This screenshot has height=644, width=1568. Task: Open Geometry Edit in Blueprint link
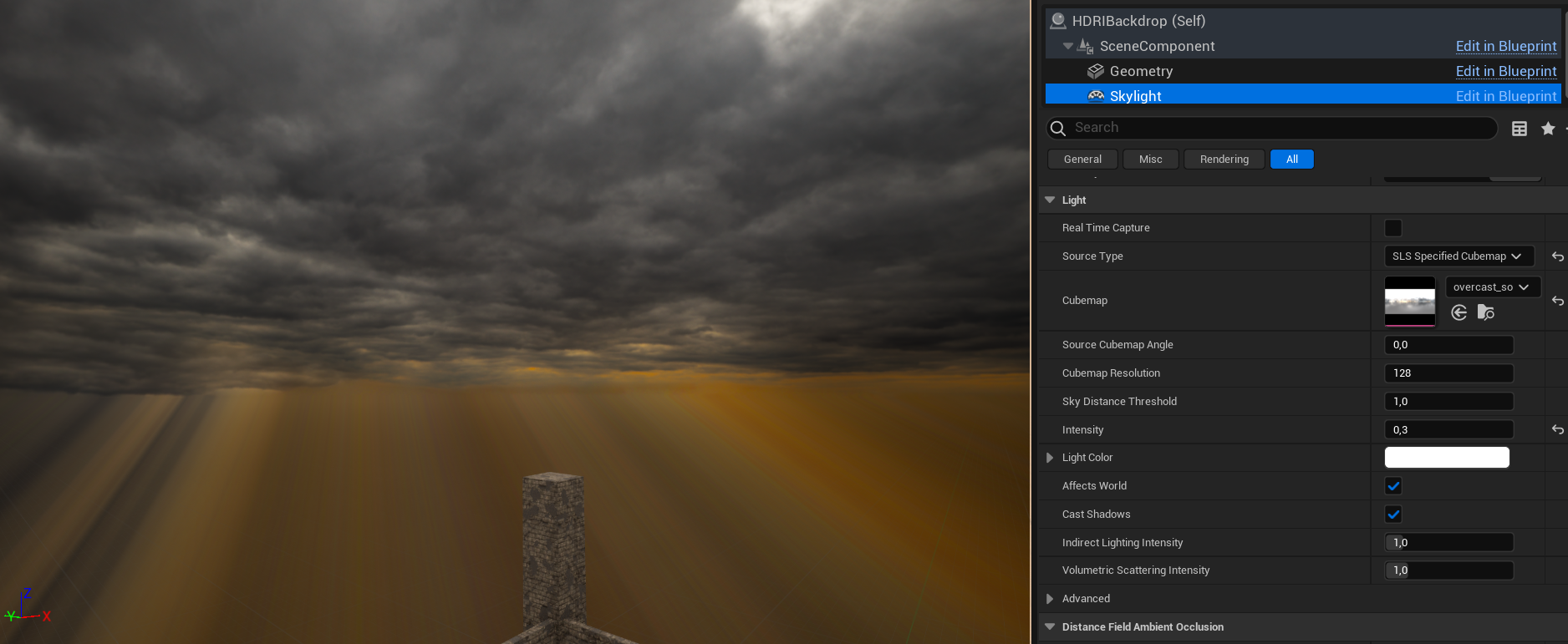[1506, 71]
